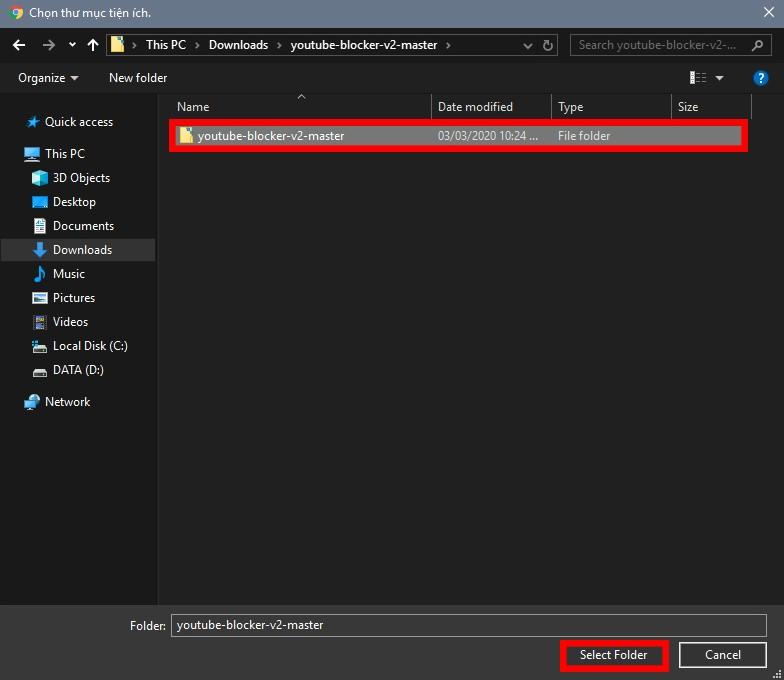This screenshot has height=680, width=784.
Task: Refresh the current folder view
Action: (548, 46)
